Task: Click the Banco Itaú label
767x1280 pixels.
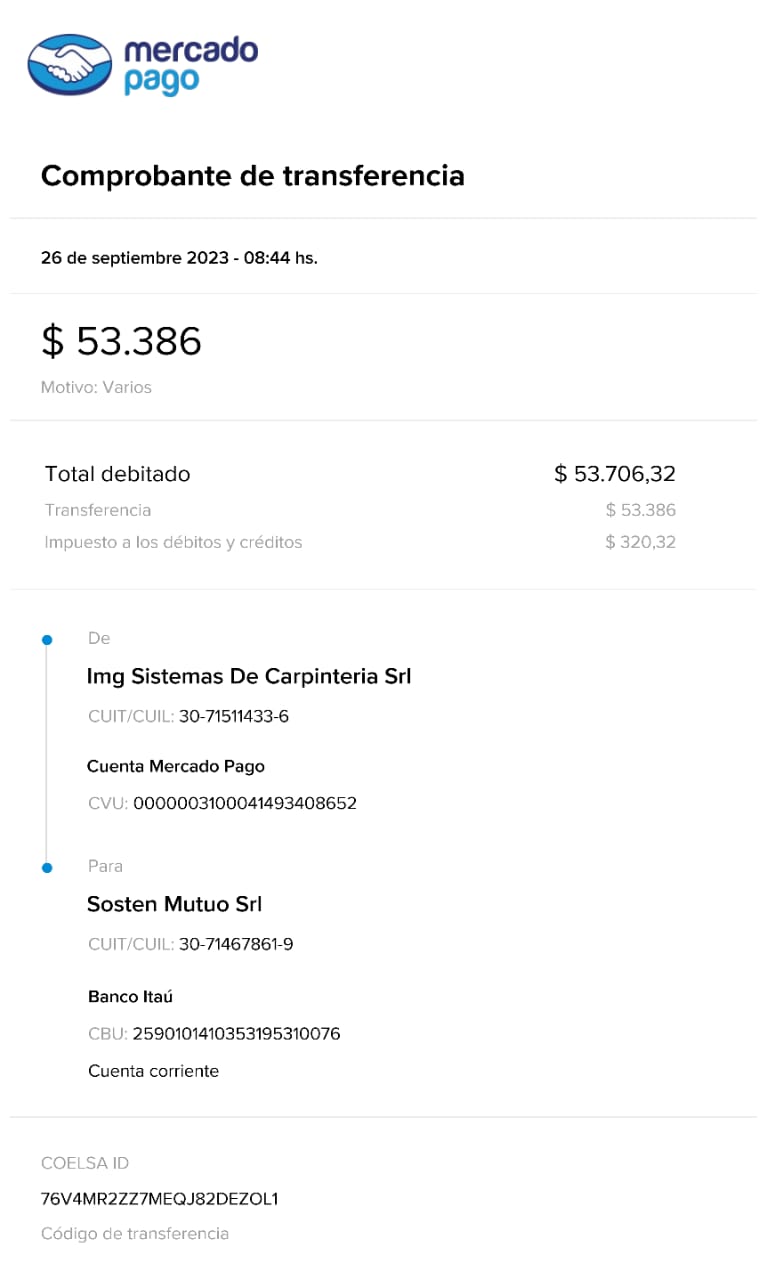Action: tap(131, 997)
